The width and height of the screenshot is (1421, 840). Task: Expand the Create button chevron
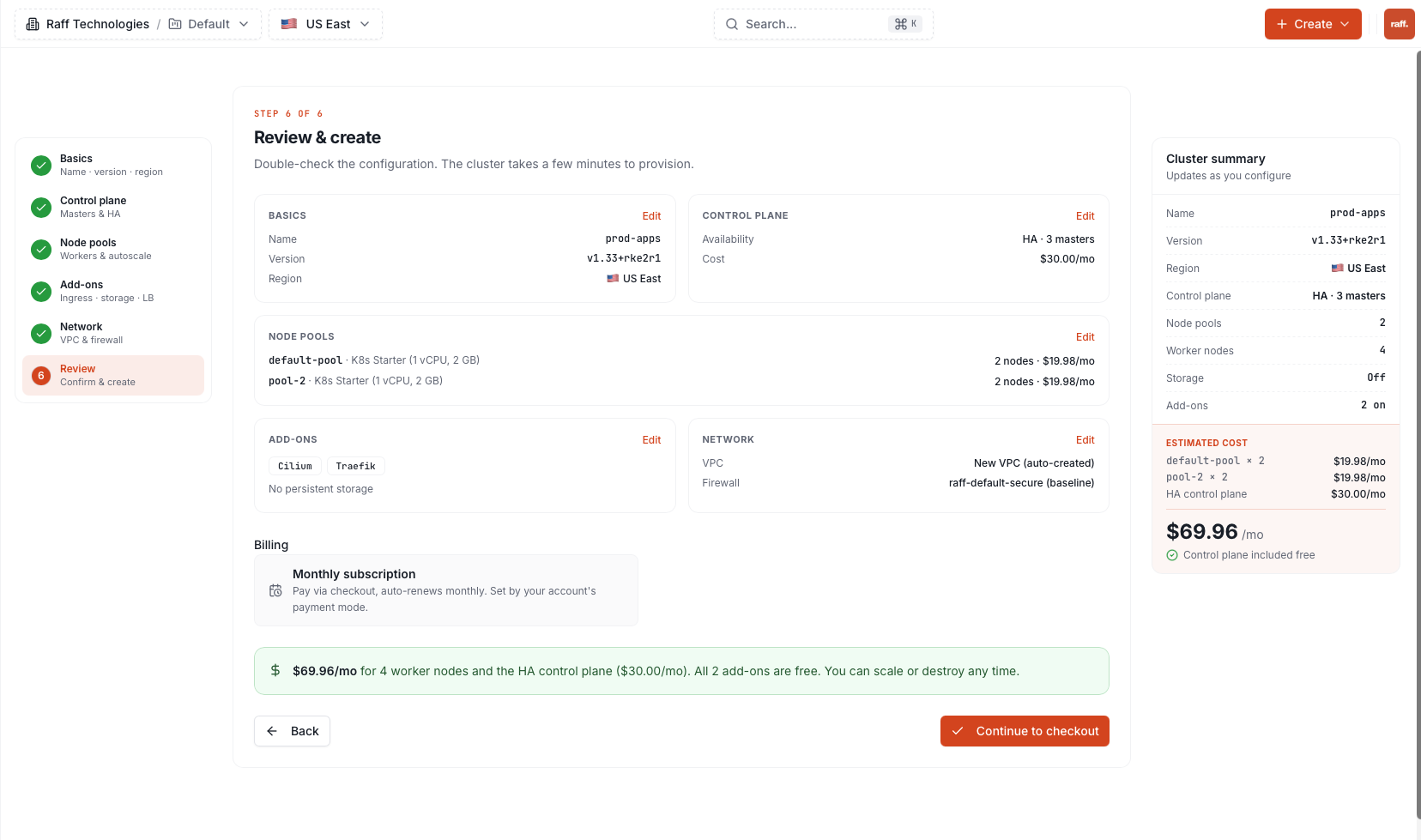point(1345,24)
